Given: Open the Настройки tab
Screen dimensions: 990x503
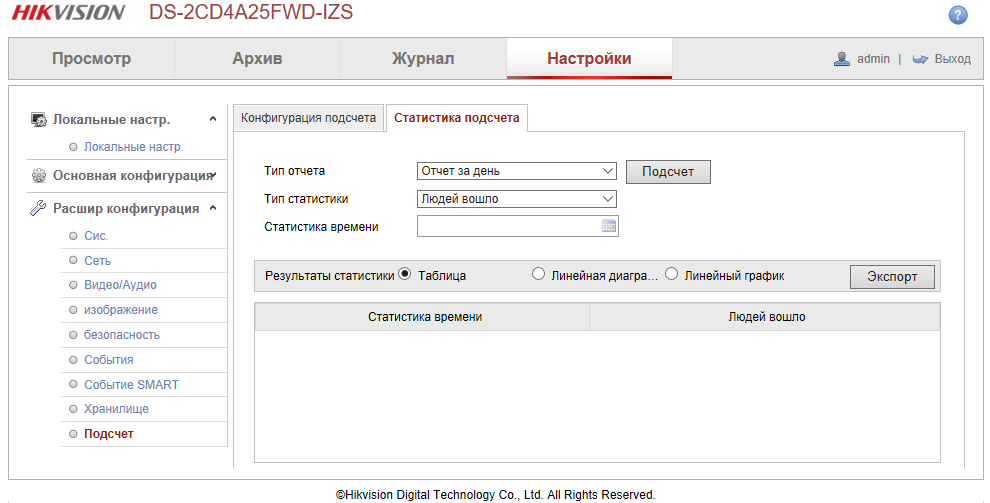Looking at the screenshot, I should click(x=589, y=58).
